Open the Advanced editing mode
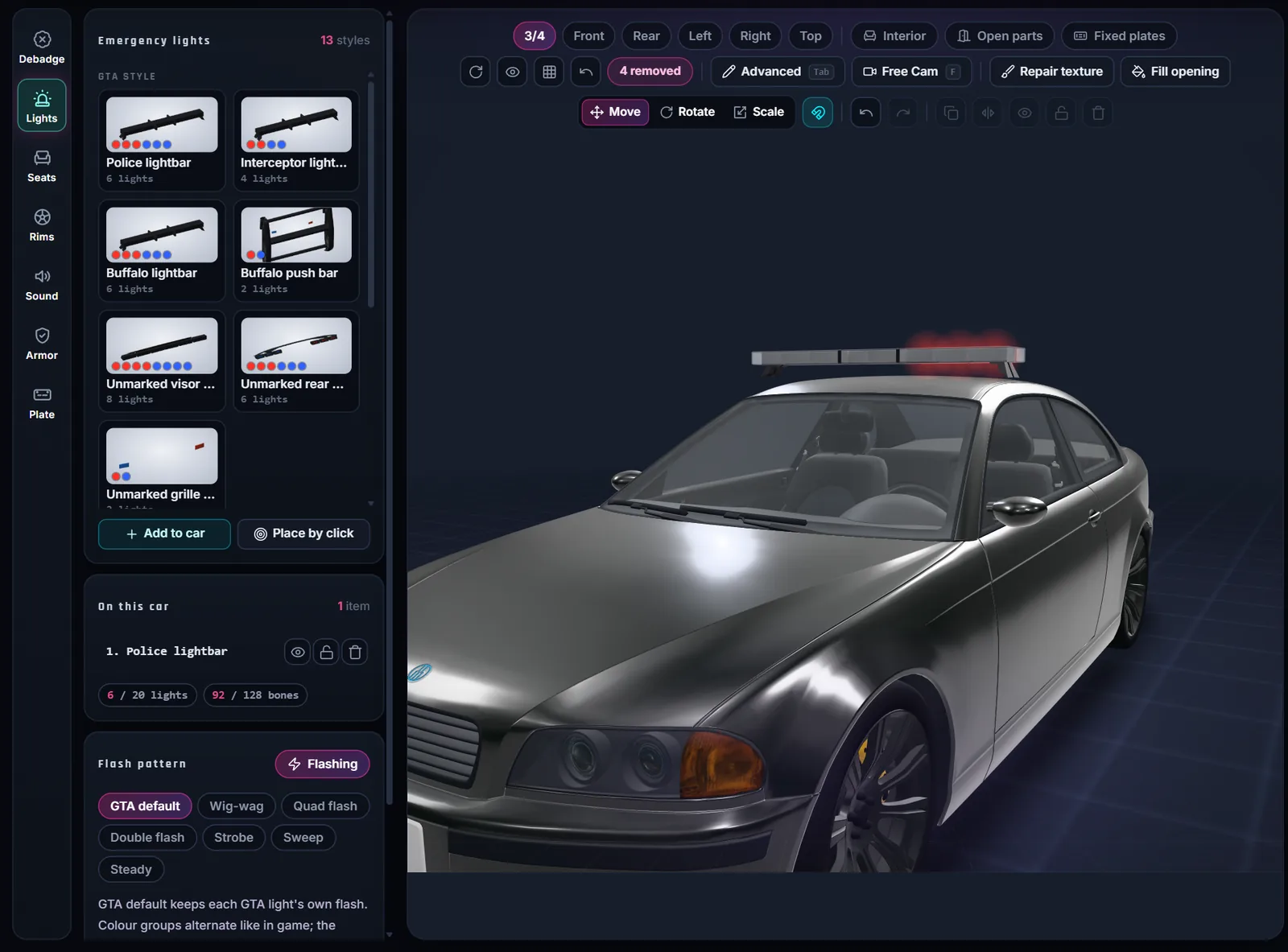The width and height of the screenshot is (1288, 952). (778, 72)
